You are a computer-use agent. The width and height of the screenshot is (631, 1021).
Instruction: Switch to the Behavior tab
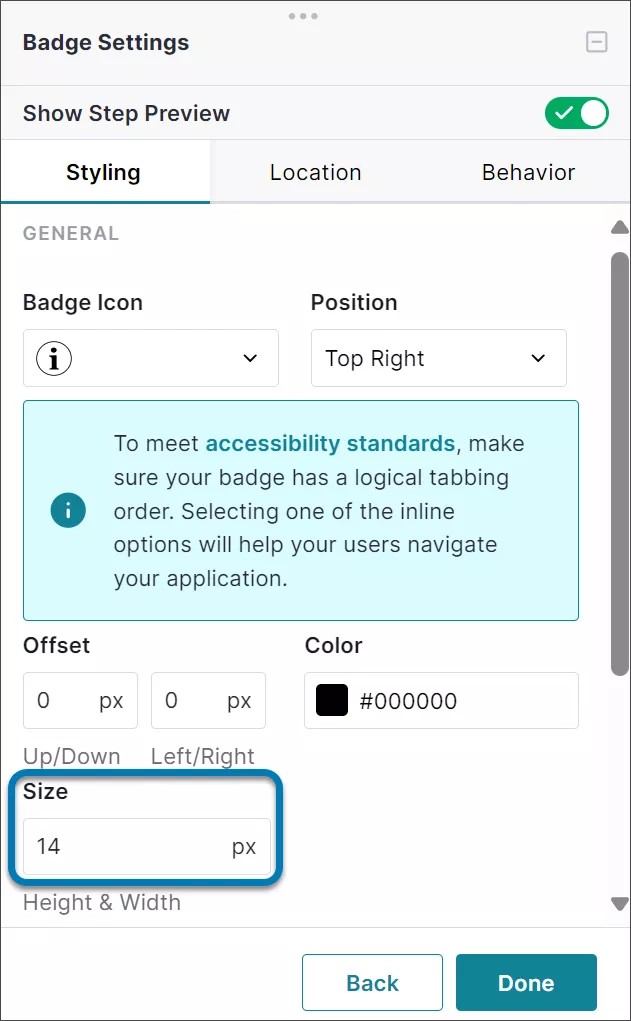coord(528,172)
